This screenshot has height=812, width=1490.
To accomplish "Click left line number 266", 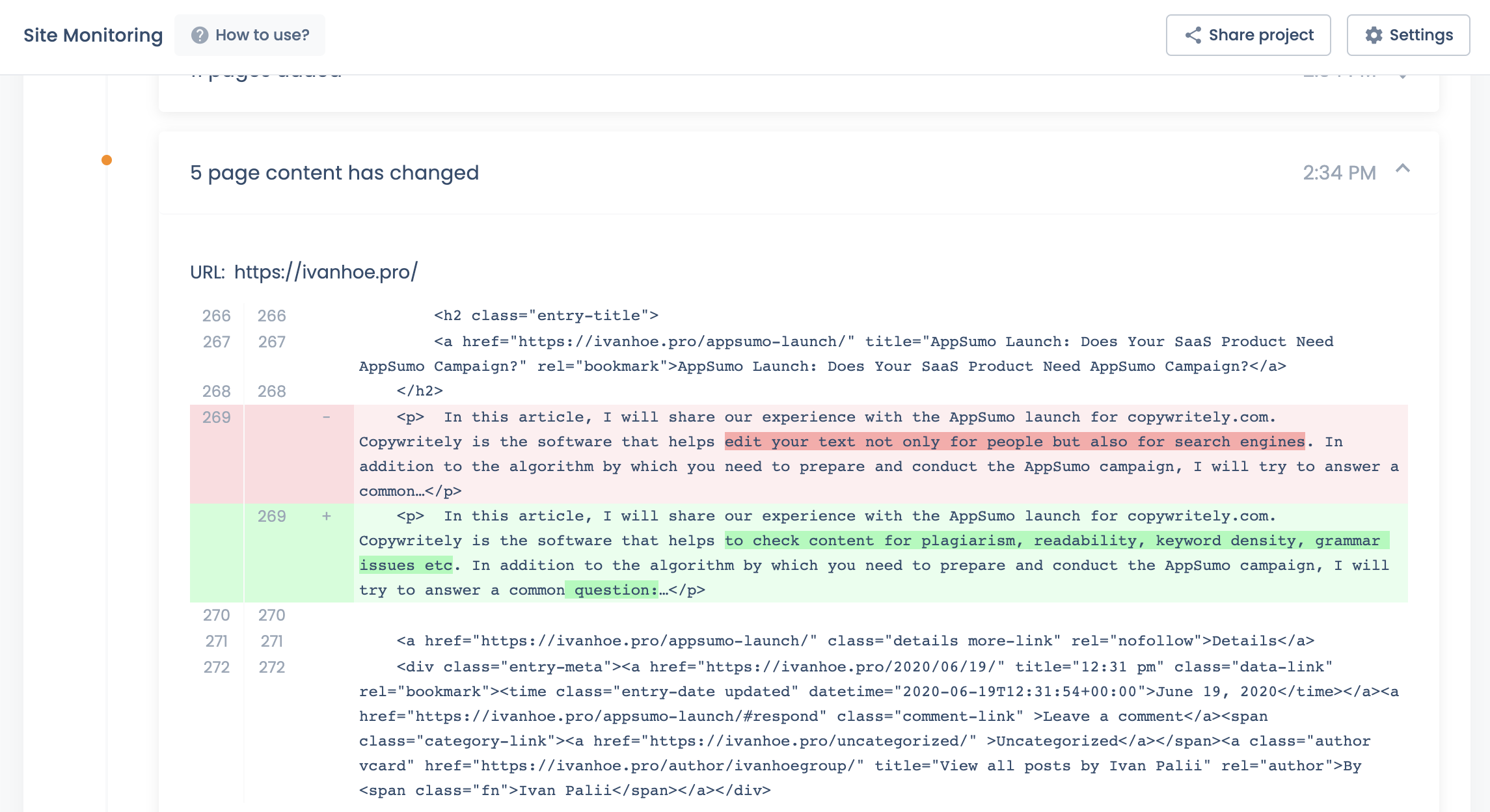I will [217, 316].
